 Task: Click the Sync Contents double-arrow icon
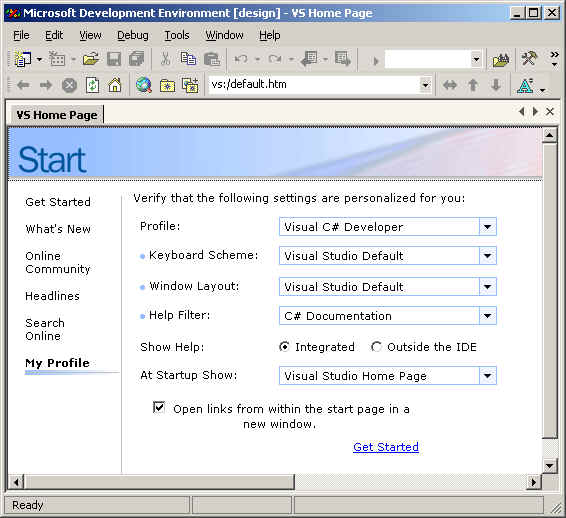click(450, 85)
